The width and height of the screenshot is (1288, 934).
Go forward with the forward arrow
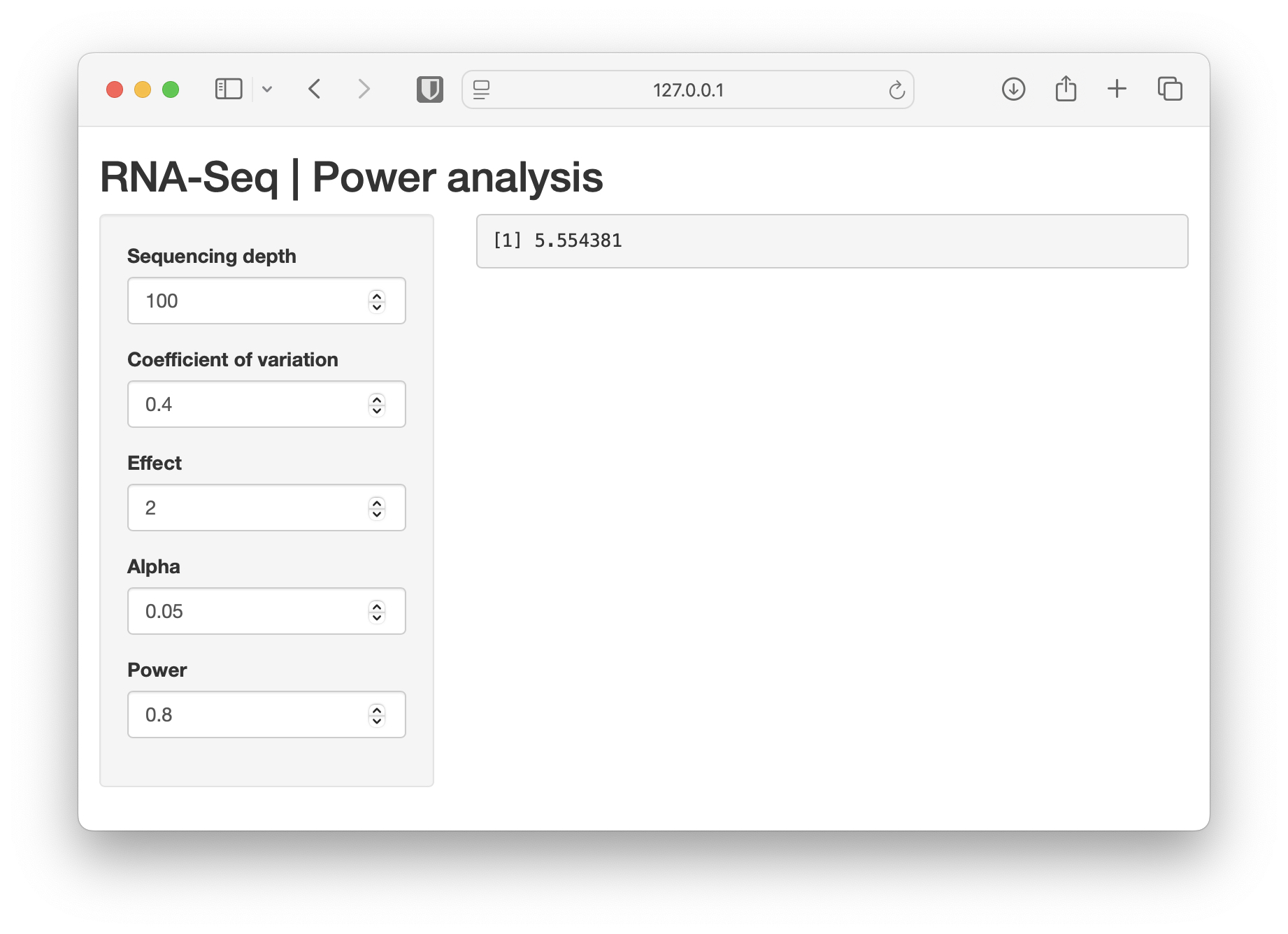364,89
